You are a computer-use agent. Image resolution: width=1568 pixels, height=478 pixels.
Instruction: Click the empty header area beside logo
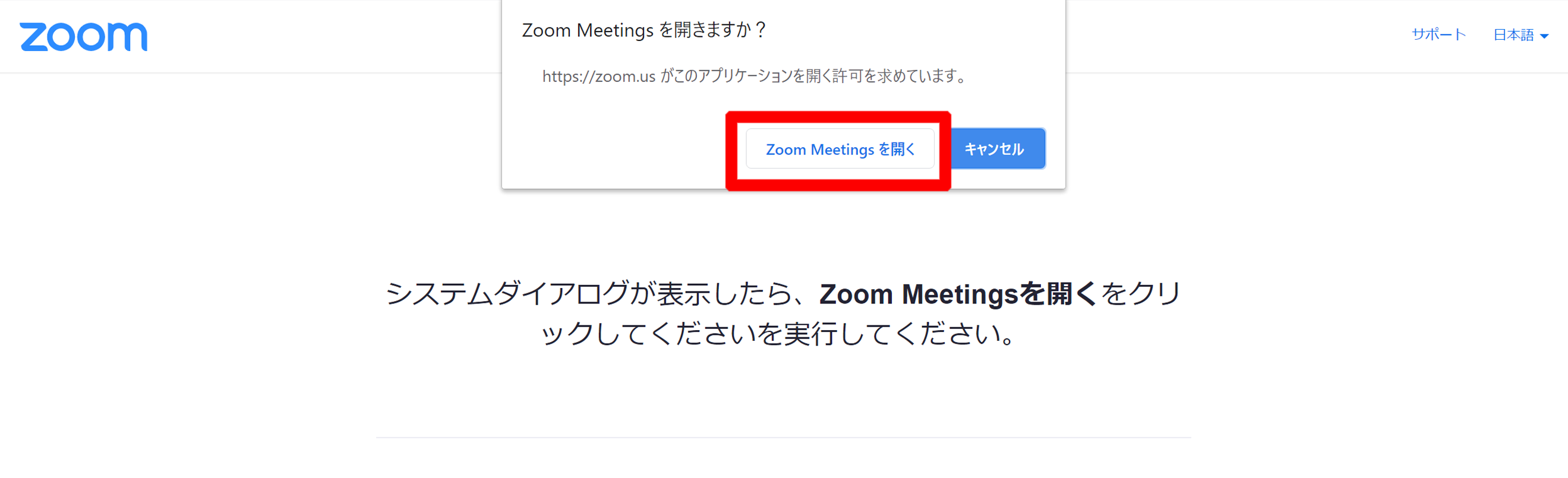(323, 36)
